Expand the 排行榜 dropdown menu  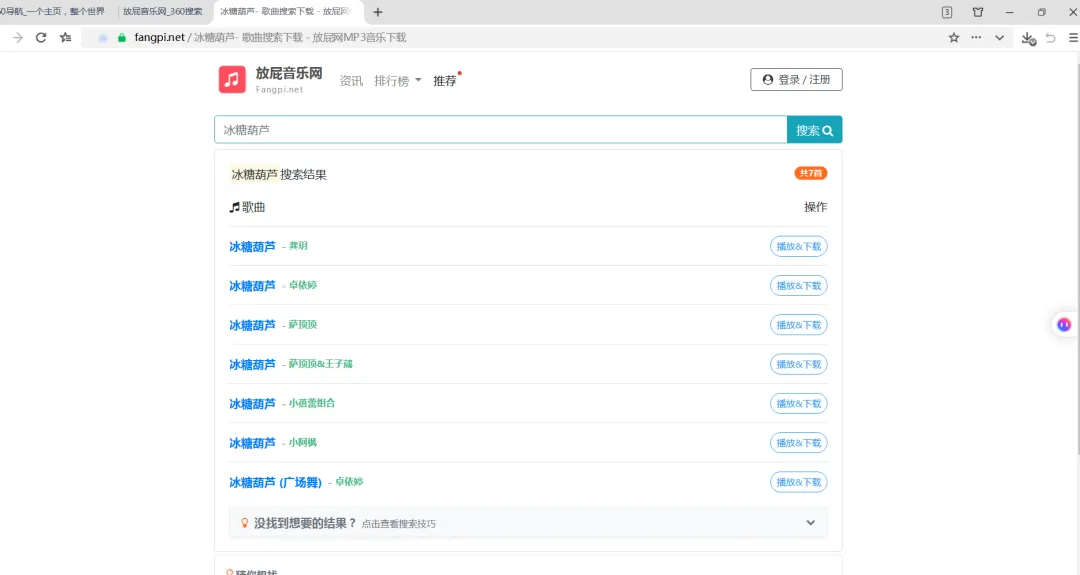pos(397,81)
